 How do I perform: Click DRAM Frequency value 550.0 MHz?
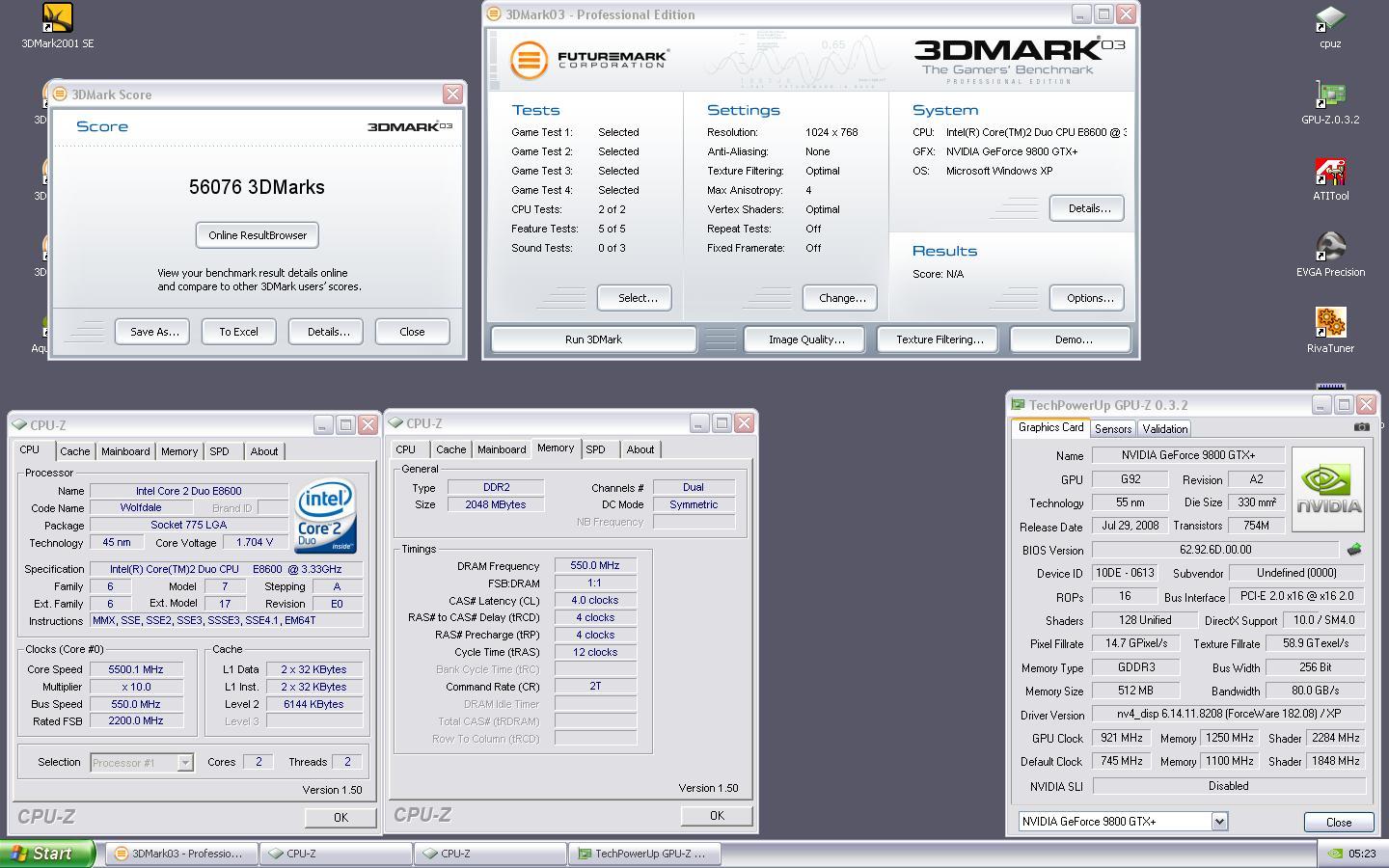(x=595, y=566)
